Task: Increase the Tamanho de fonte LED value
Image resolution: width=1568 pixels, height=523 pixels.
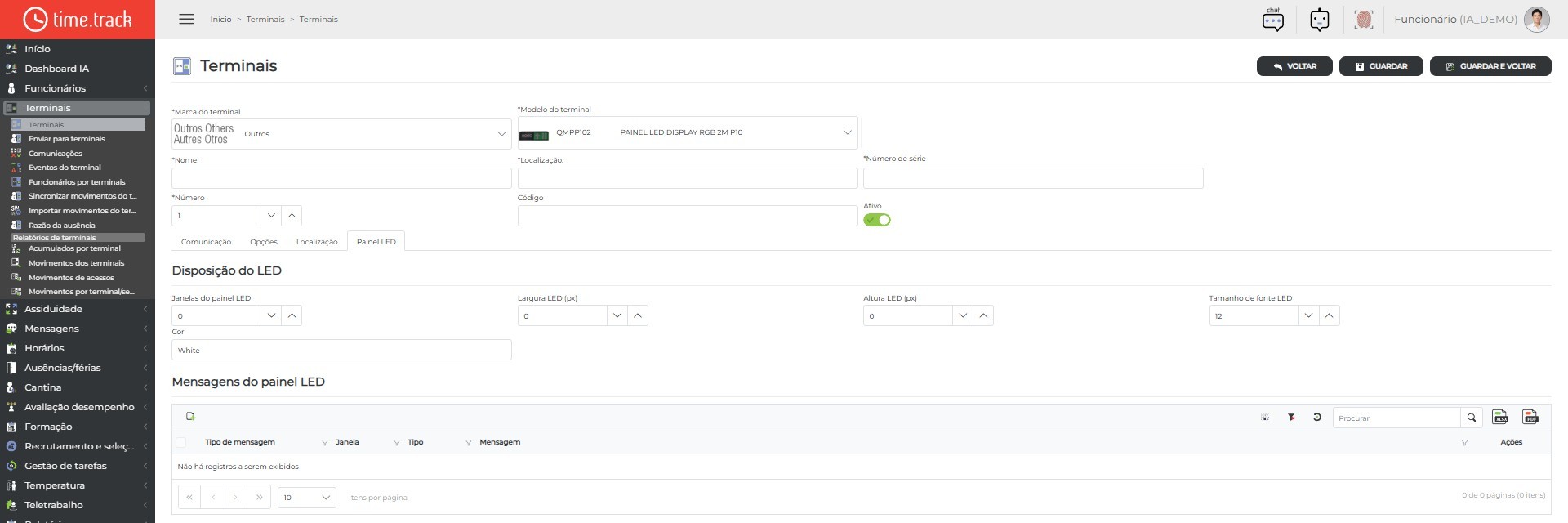Action: tap(1330, 315)
